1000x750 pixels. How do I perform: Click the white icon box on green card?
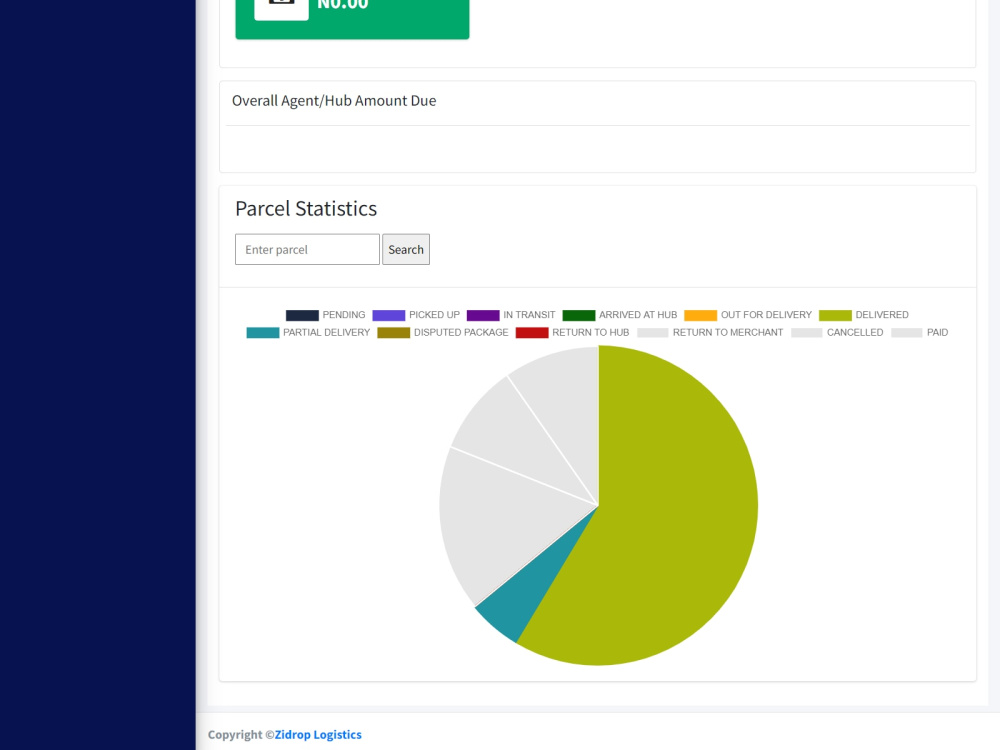click(281, 9)
